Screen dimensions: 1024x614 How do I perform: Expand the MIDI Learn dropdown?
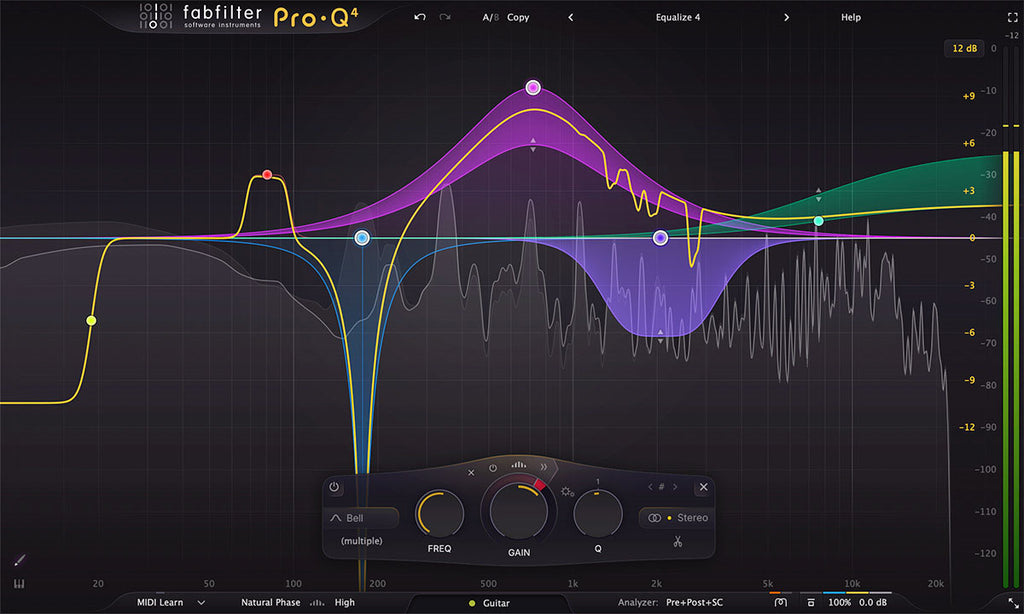coord(200,602)
